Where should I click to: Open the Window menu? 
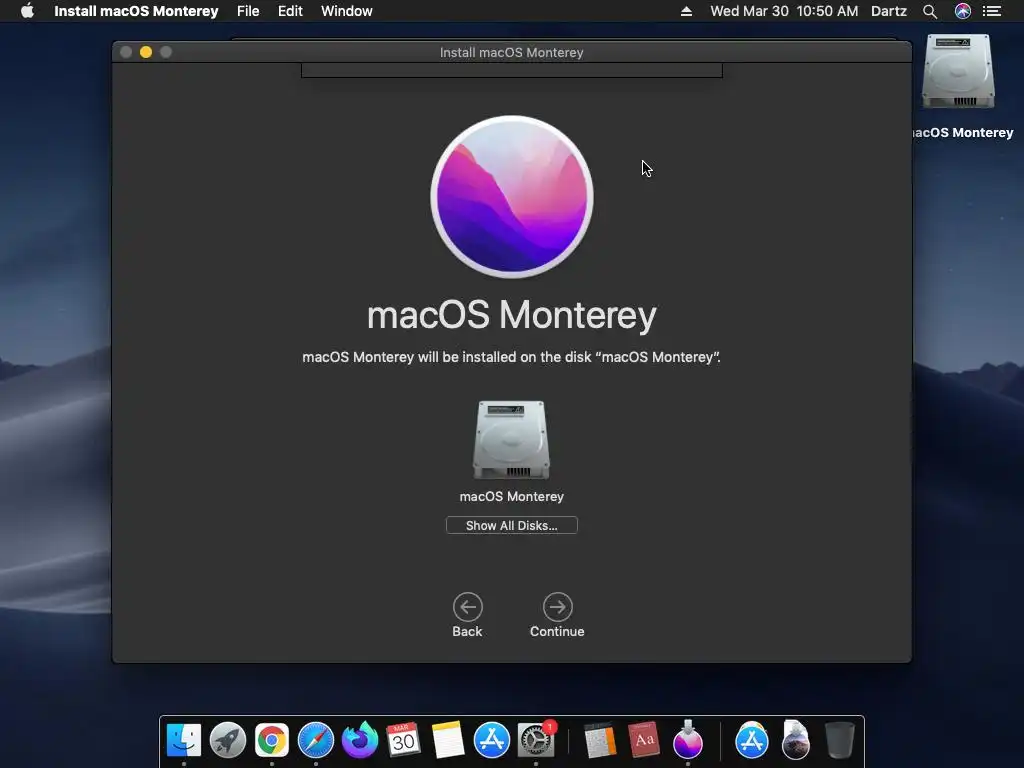346,11
